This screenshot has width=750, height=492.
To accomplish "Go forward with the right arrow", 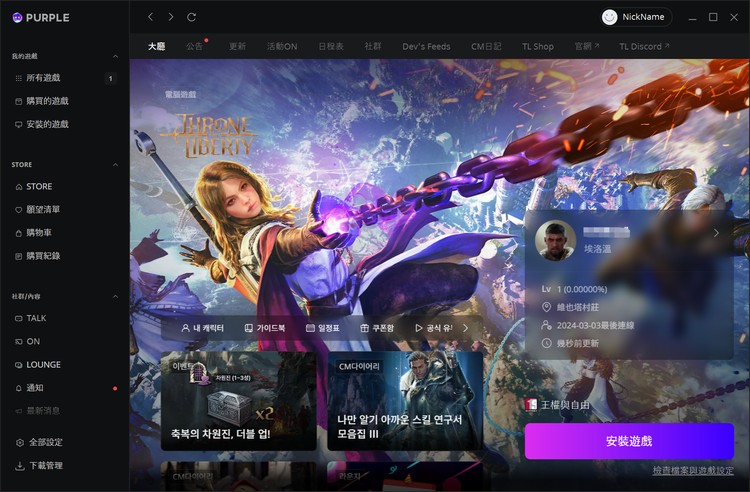I will tap(171, 17).
